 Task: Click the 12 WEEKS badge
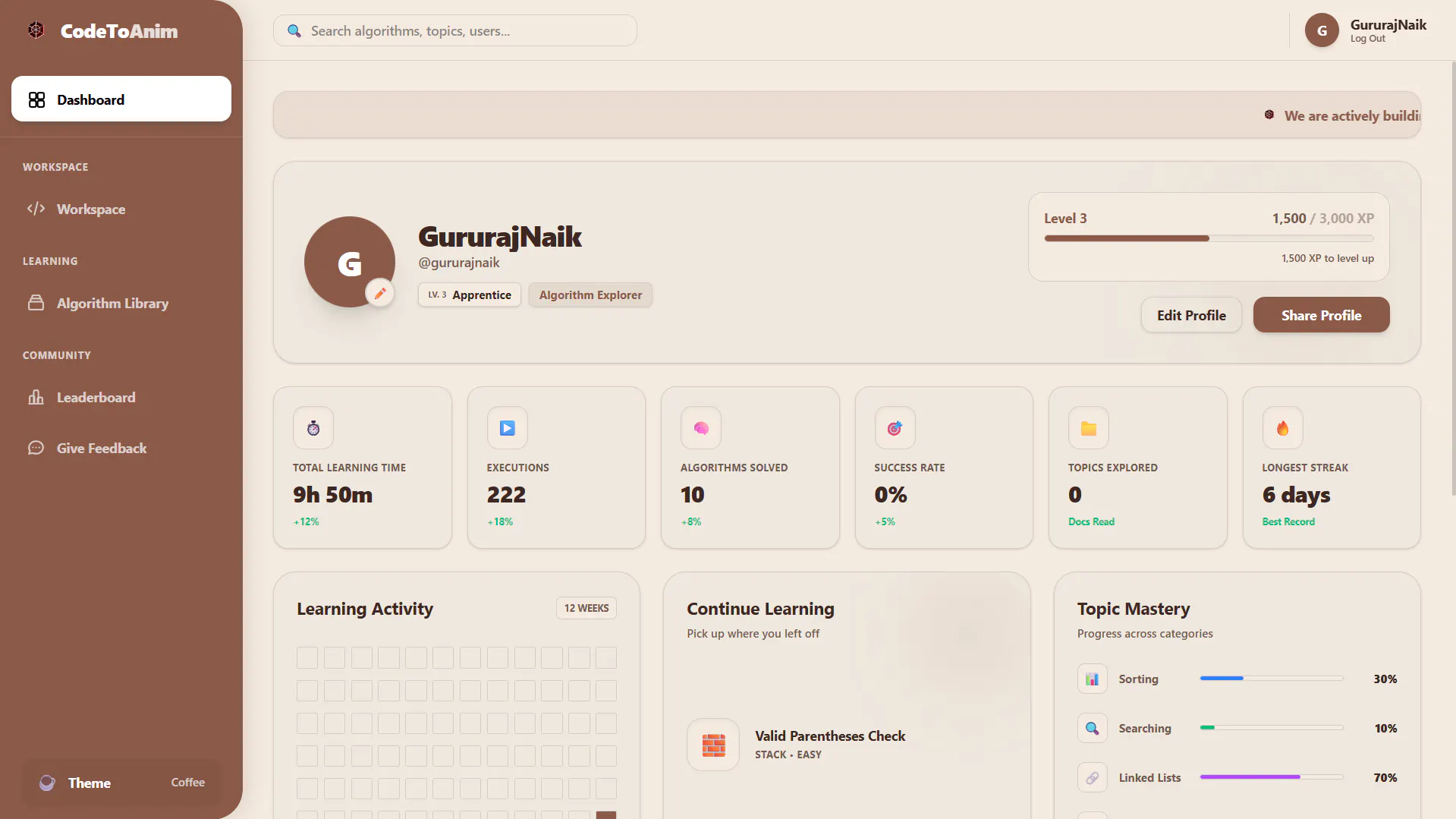586,608
